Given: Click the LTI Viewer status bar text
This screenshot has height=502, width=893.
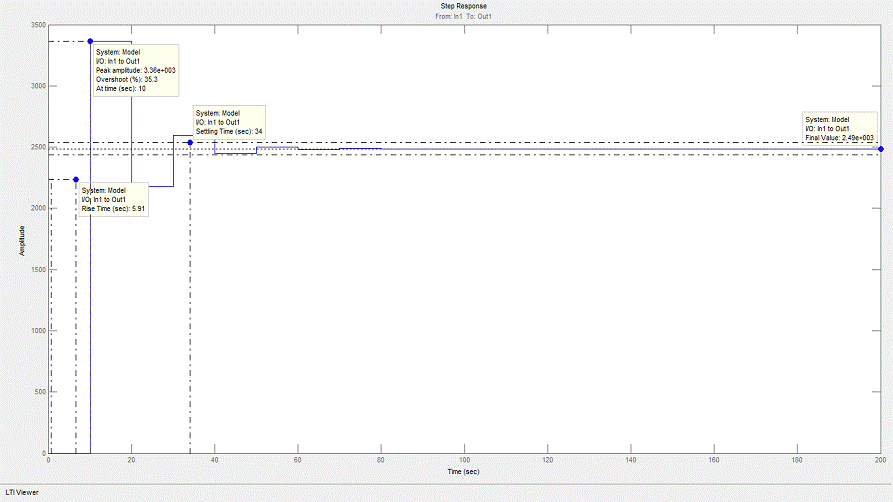Looking at the screenshot, I should (20, 493).
